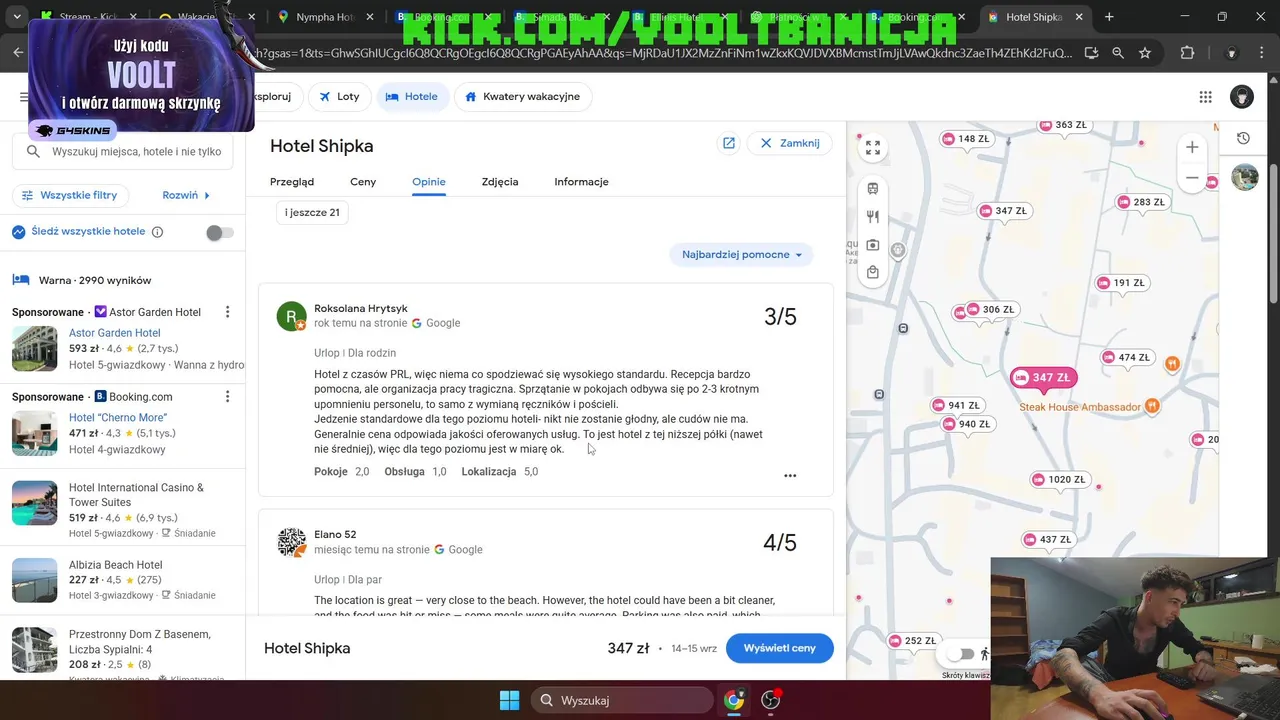Open Wszystkie filtry
Image resolution: width=1280 pixels, height=720 pixels.
(70, 195)
